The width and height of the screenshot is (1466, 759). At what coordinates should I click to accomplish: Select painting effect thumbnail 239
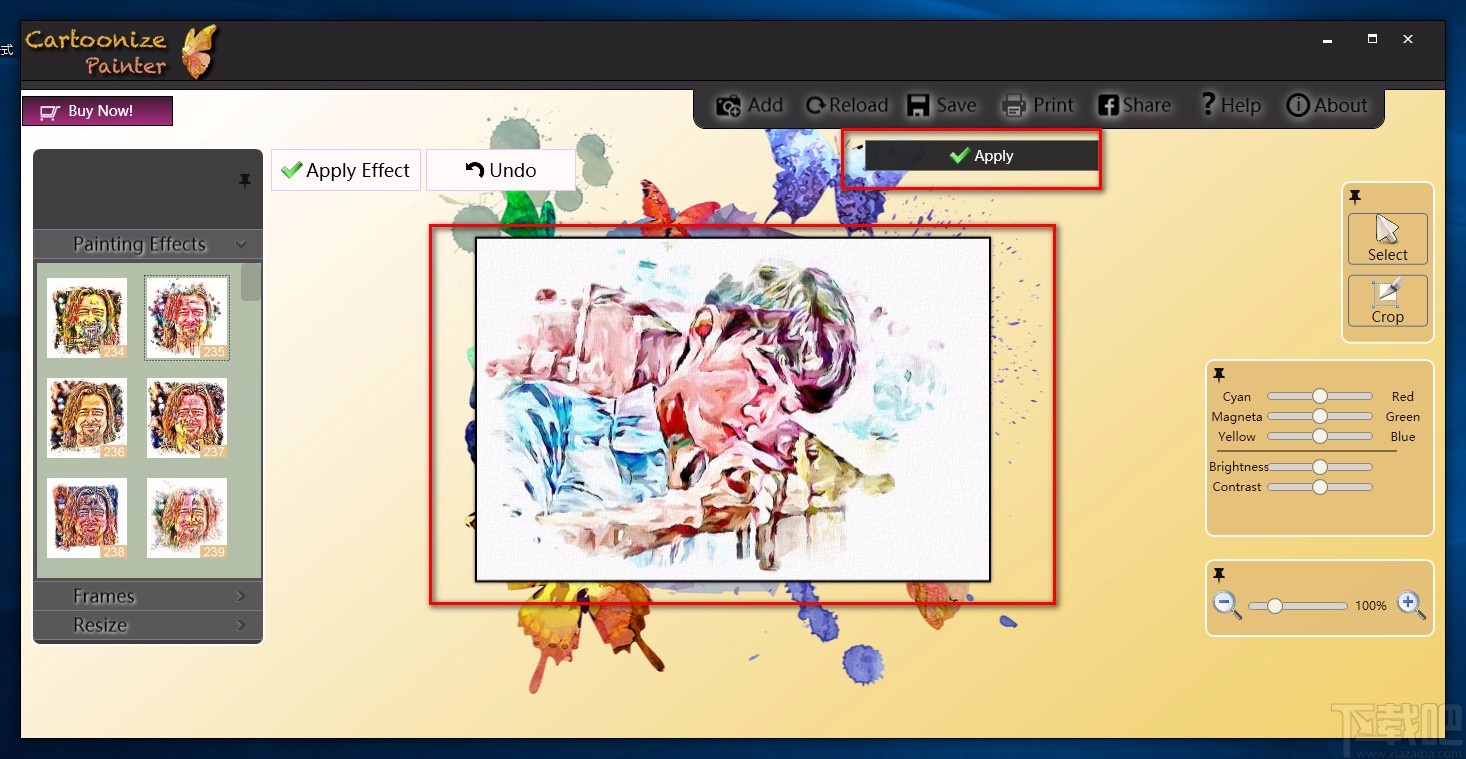(187, 518)
